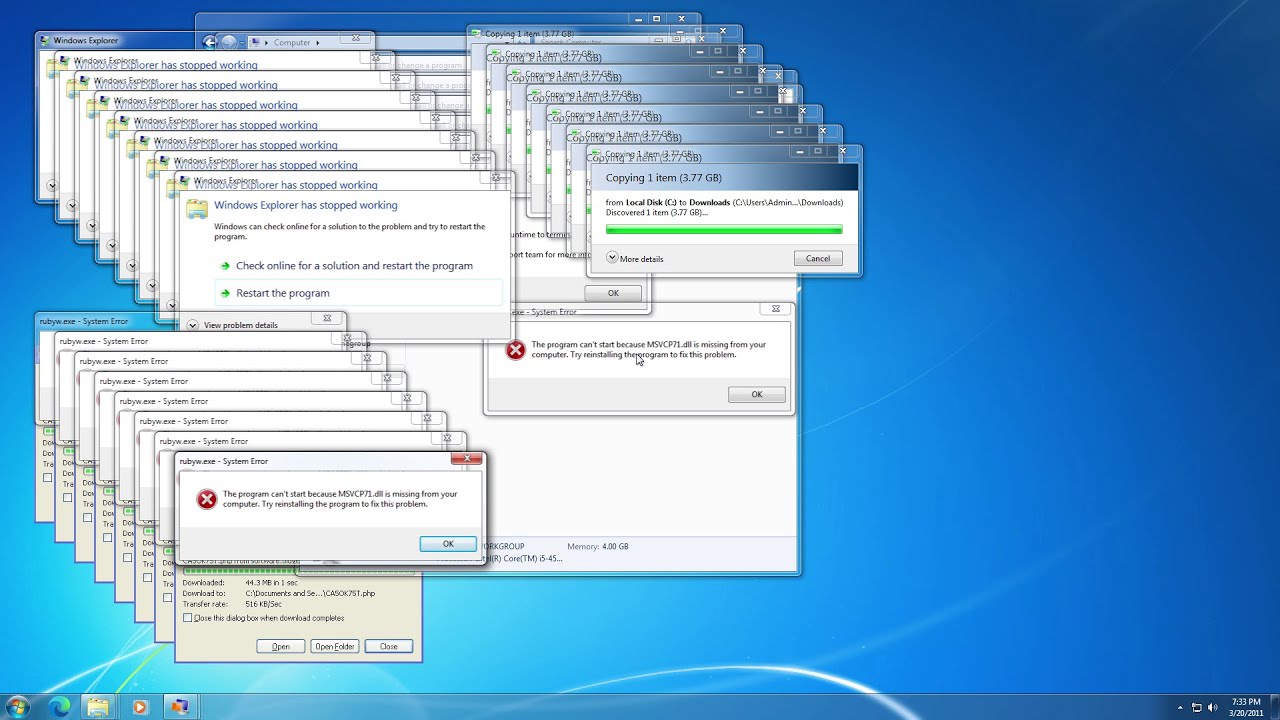Click the title icon of the front Copying dialog
The image size is (1280, 720).
point(595,155)
